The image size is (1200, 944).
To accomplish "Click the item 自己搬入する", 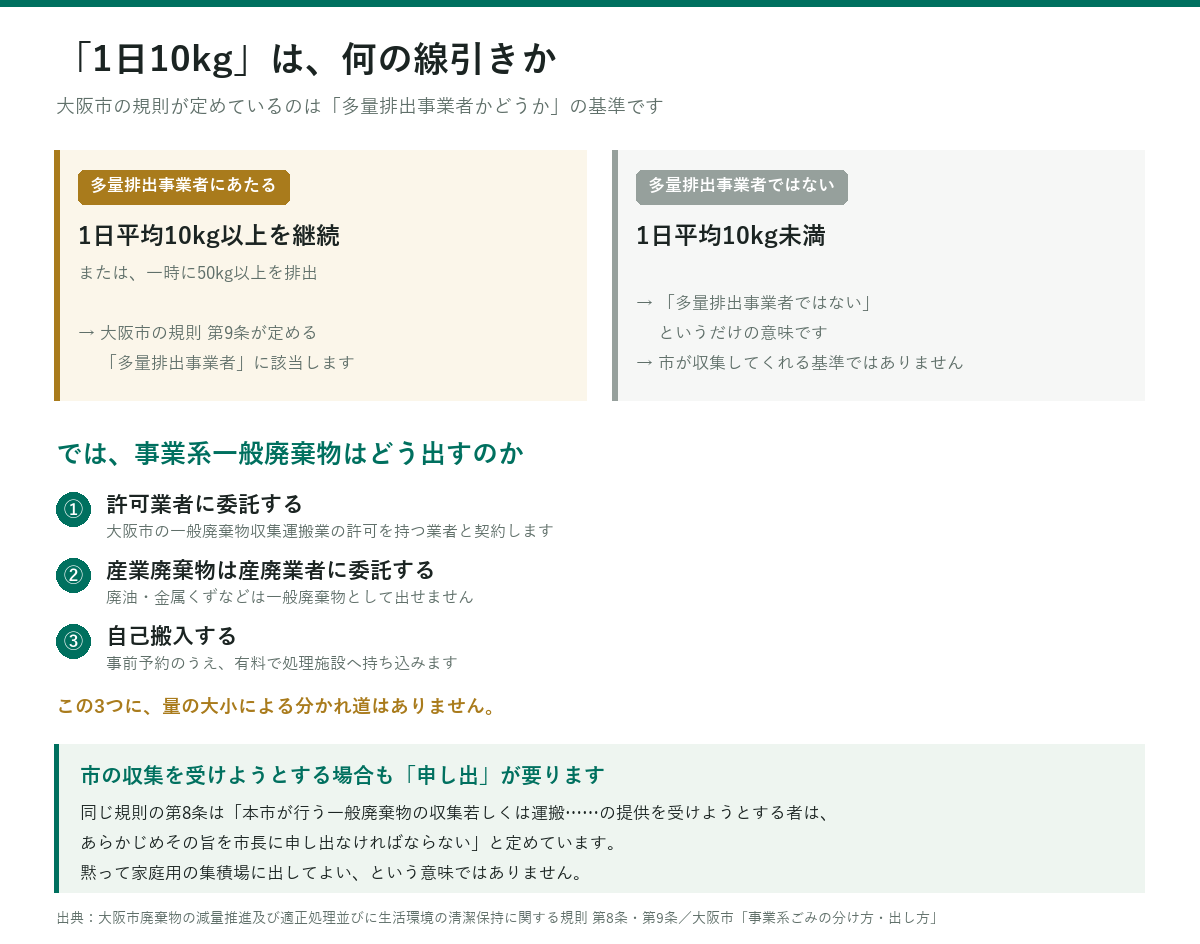I will (x=172, y=636).
